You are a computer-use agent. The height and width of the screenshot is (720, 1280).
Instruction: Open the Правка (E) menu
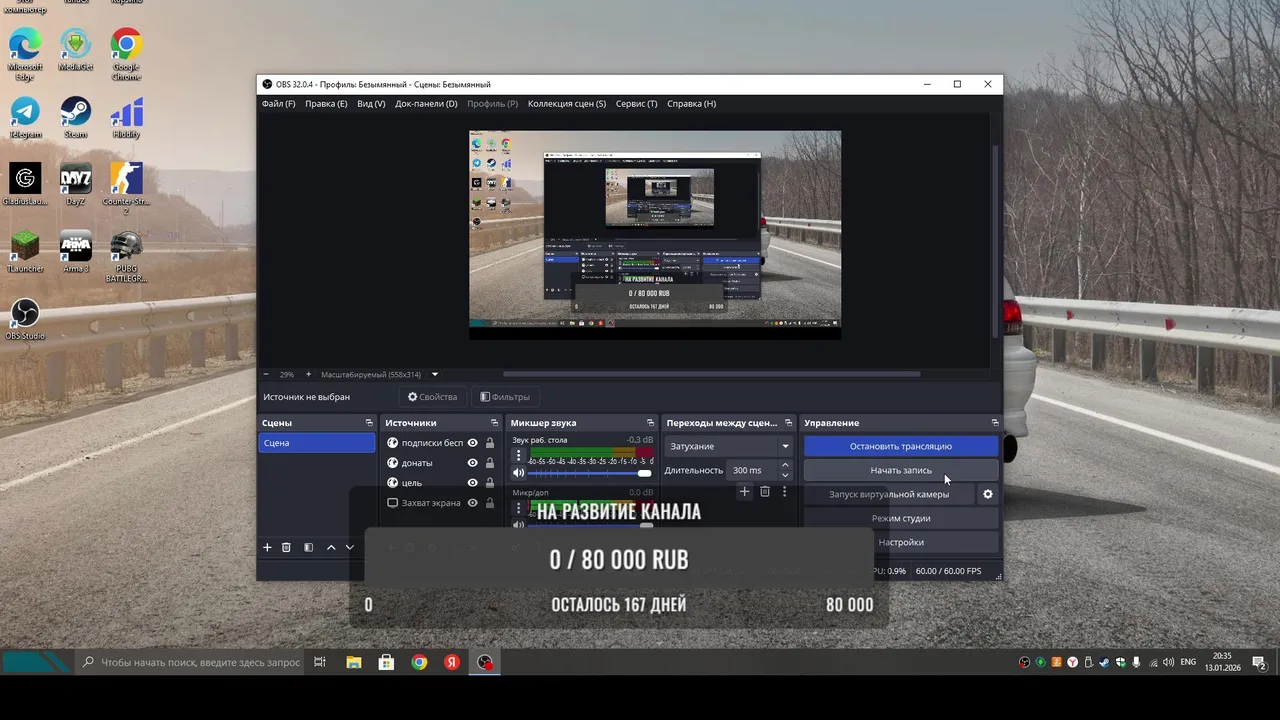coord(326,104)
